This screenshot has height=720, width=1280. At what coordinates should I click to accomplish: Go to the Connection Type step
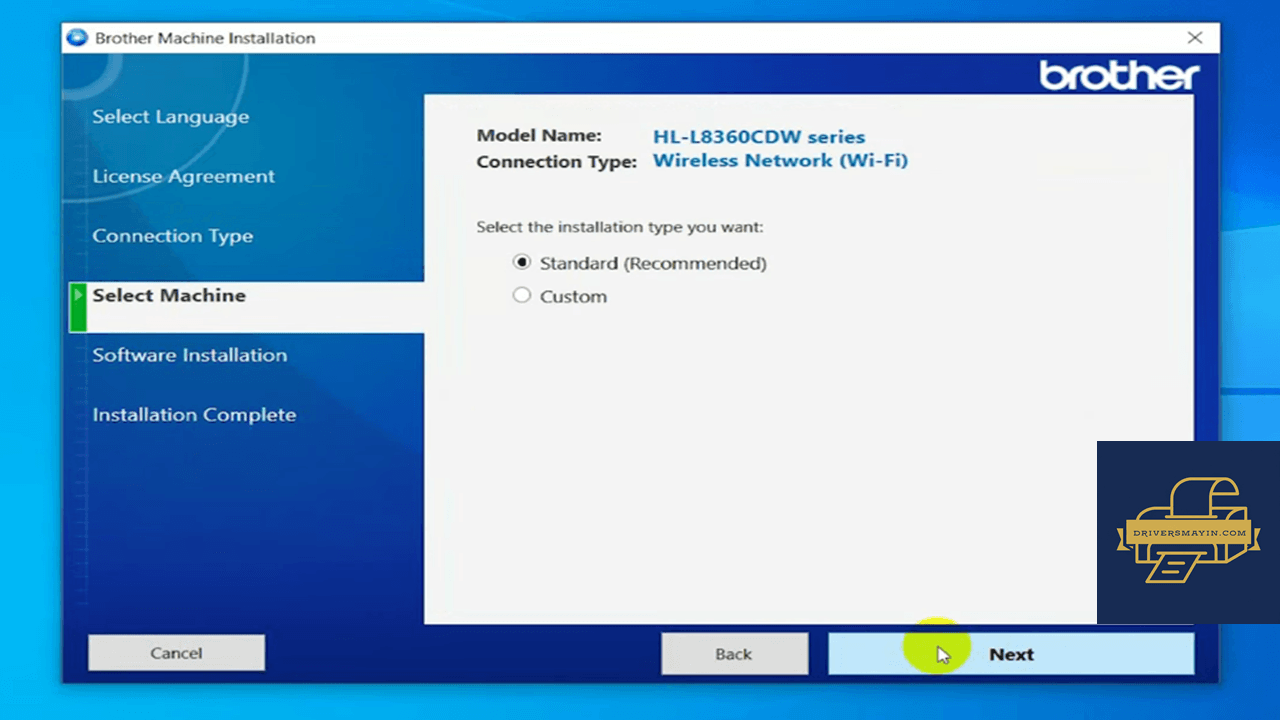(173, 236)
